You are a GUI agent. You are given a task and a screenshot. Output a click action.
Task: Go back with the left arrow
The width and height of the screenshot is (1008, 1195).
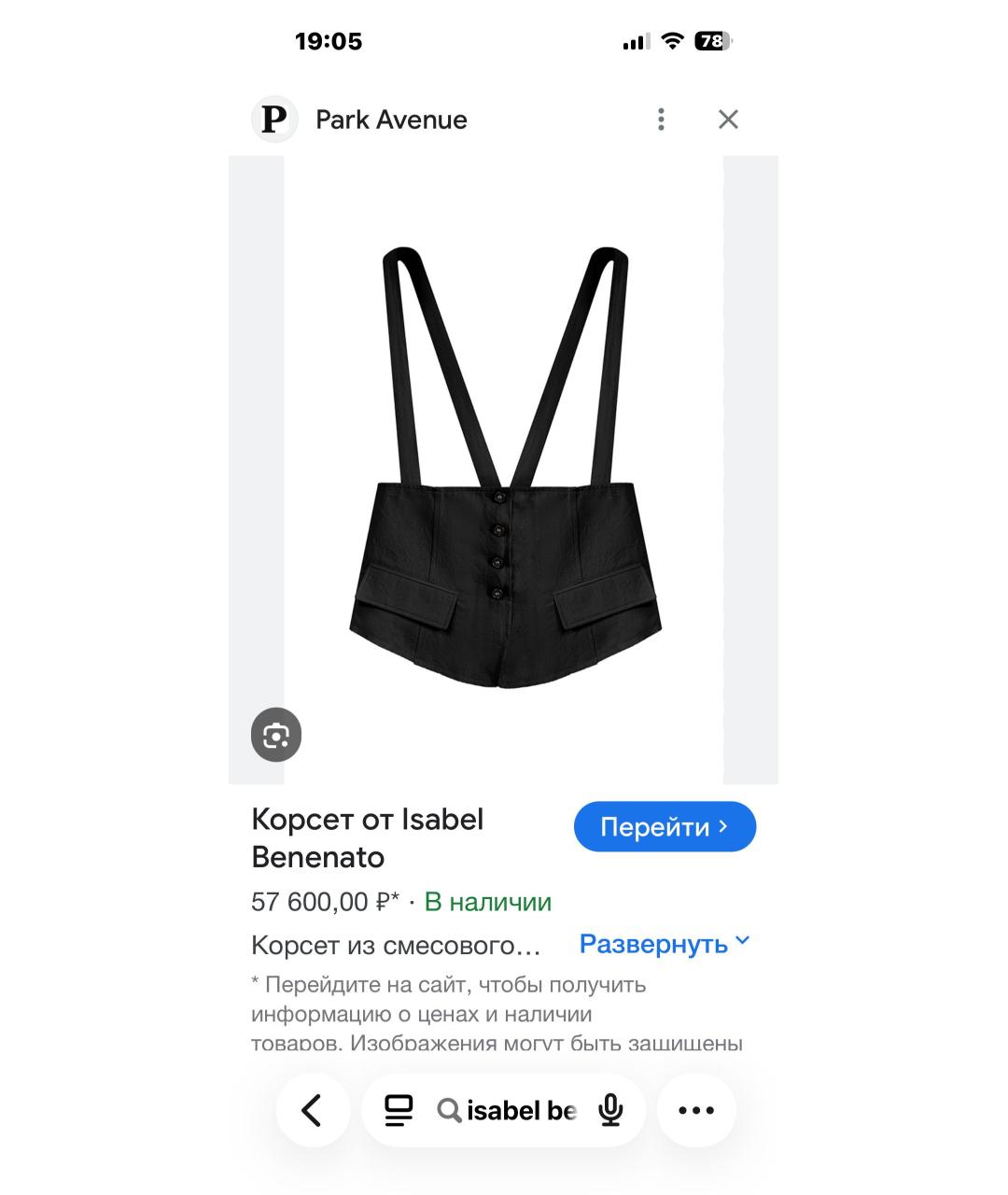click(x=312, y=1110)
